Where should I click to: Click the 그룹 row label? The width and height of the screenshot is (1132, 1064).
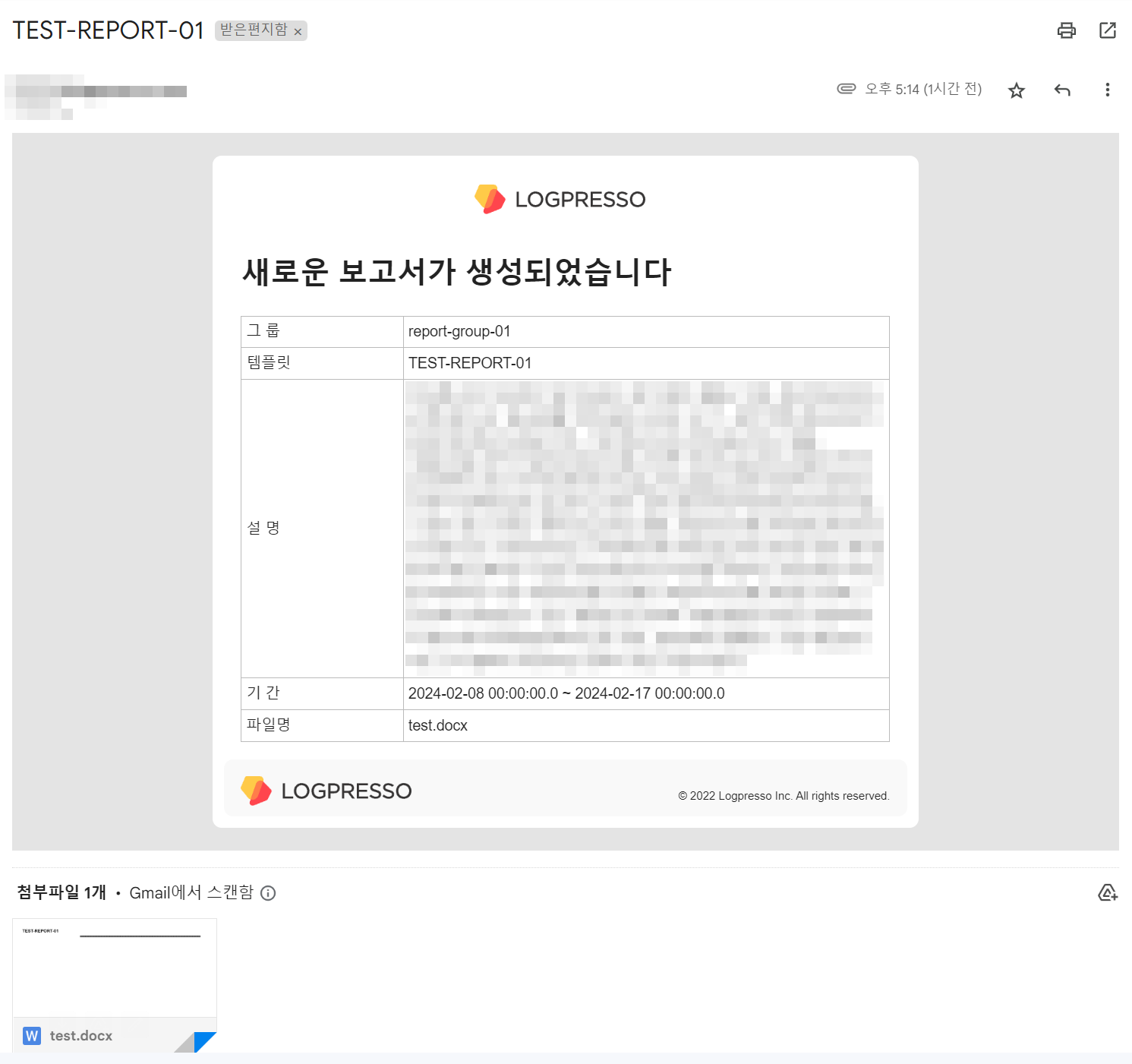(x=263, y=330)
